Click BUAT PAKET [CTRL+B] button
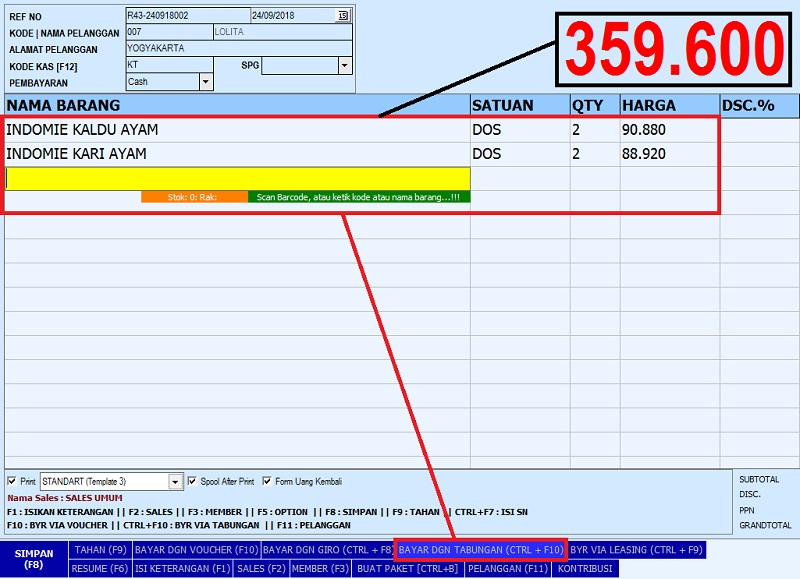This screenshot has height=579, width=800. [408, 568]
